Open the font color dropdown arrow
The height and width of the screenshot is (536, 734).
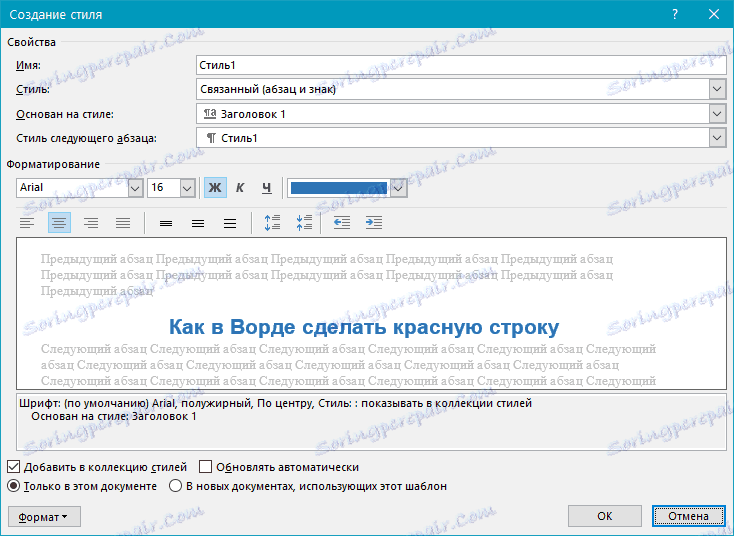(398, 188)
